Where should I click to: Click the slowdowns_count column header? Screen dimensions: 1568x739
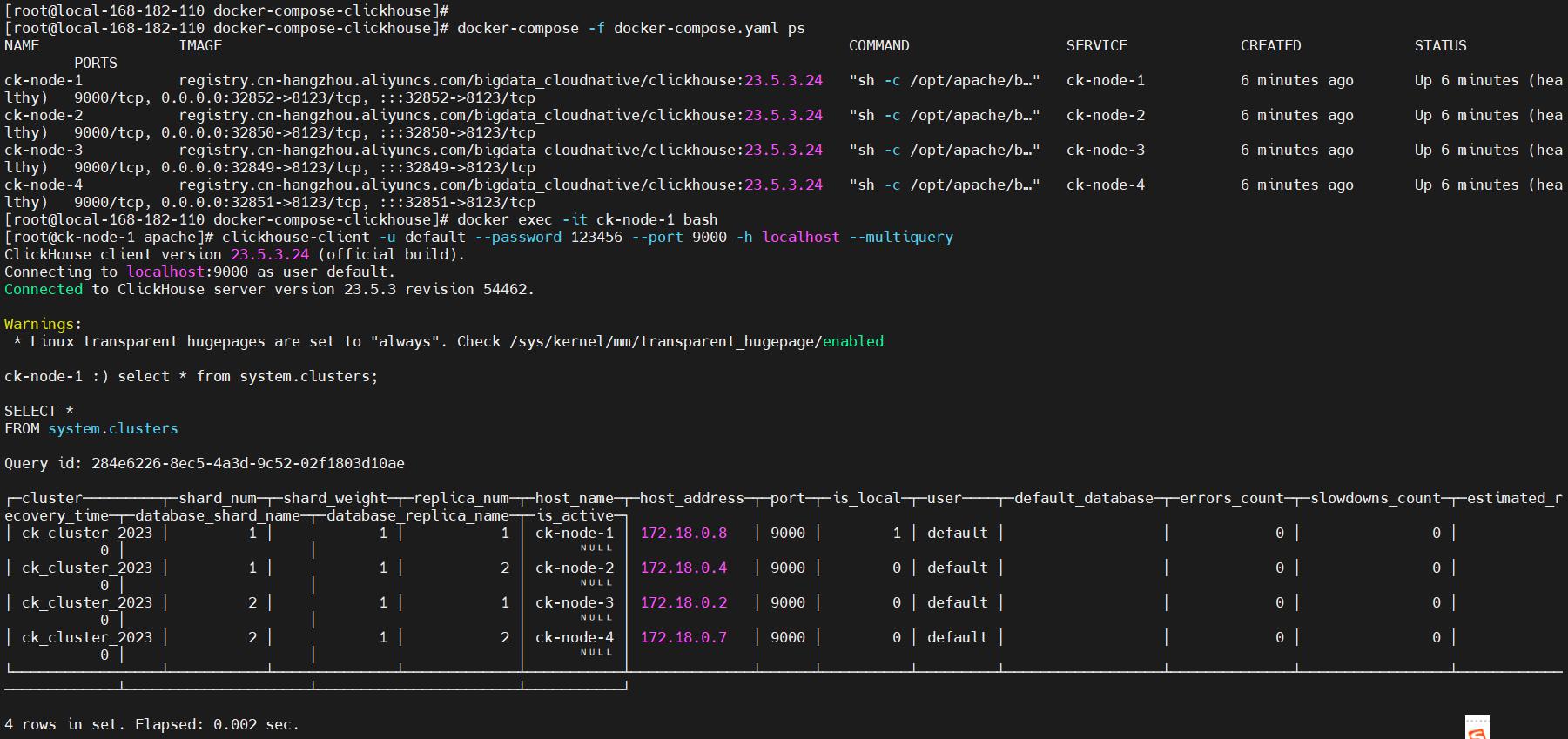[x=1376, y=498]
